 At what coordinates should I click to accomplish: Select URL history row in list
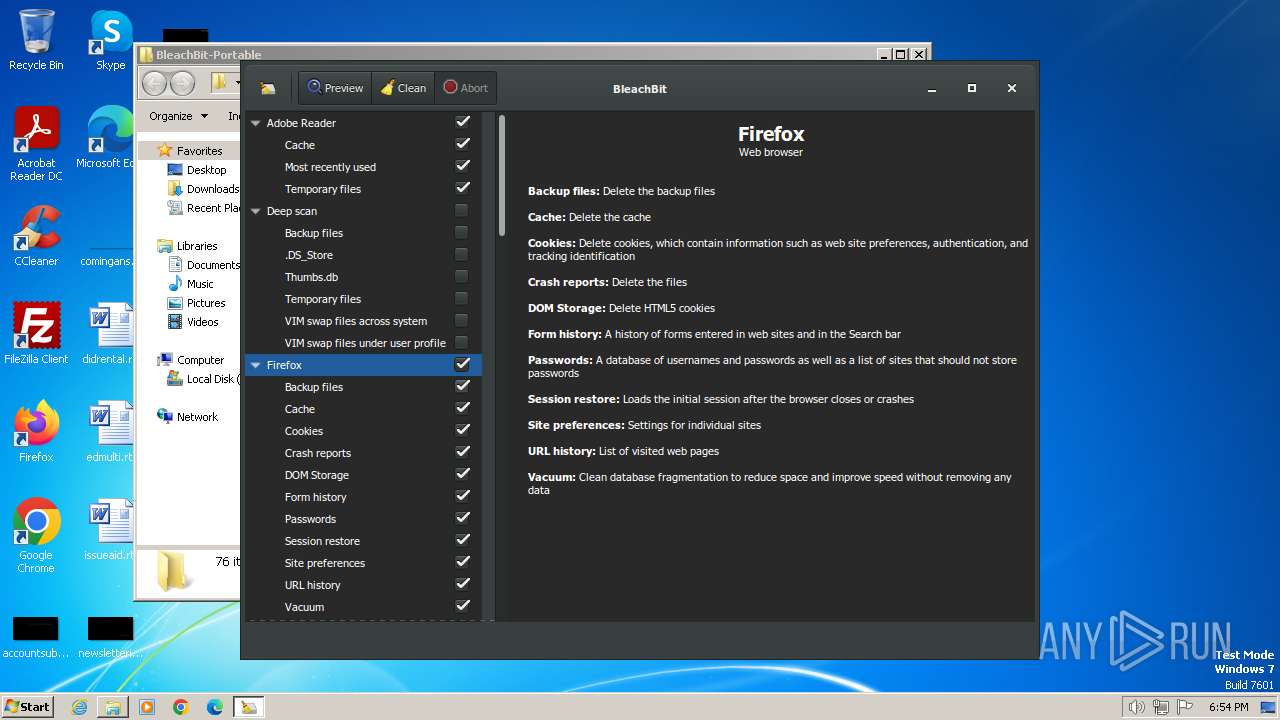363,585
